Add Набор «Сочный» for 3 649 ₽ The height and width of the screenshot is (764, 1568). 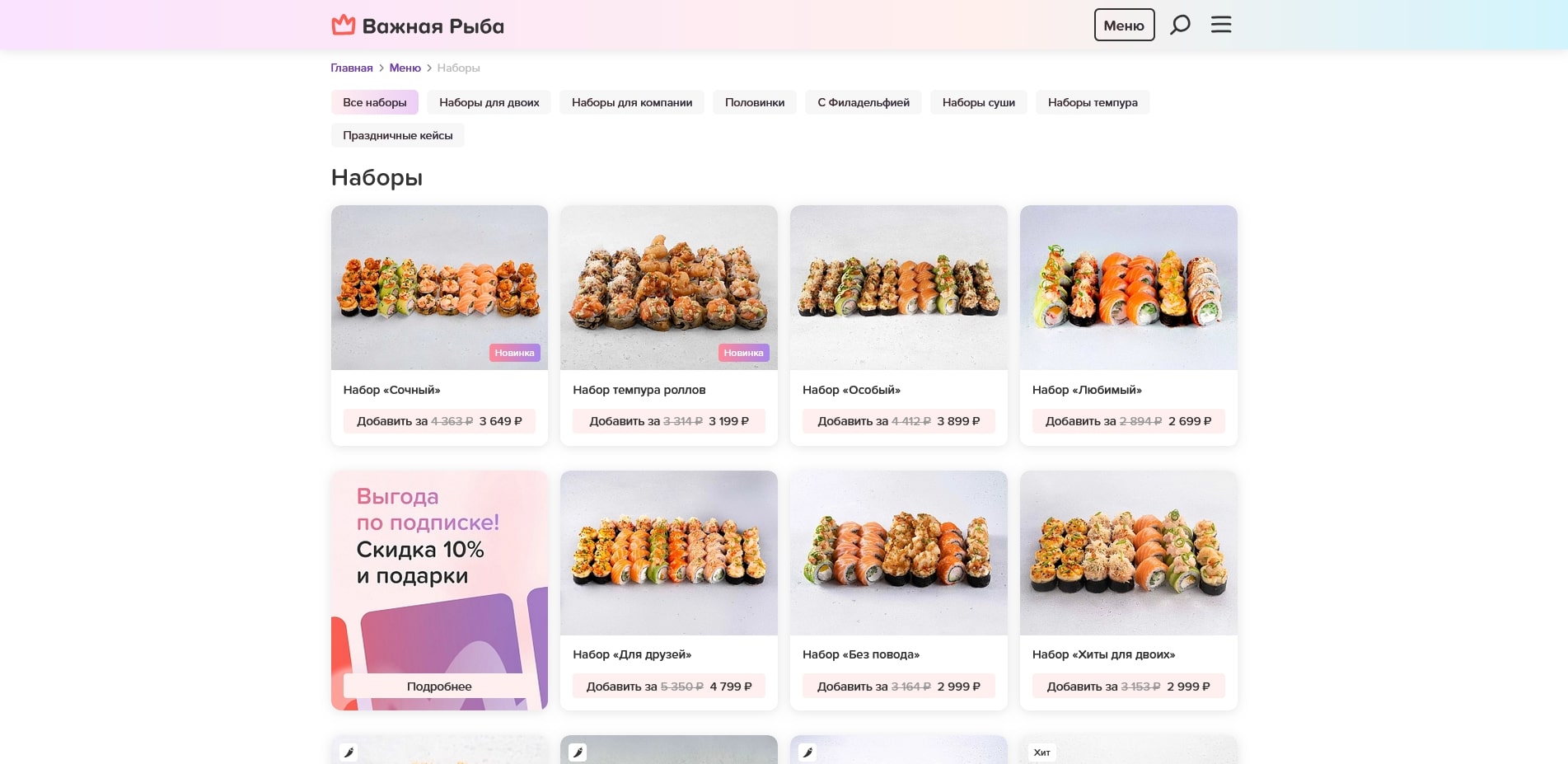tap(439, 421)
